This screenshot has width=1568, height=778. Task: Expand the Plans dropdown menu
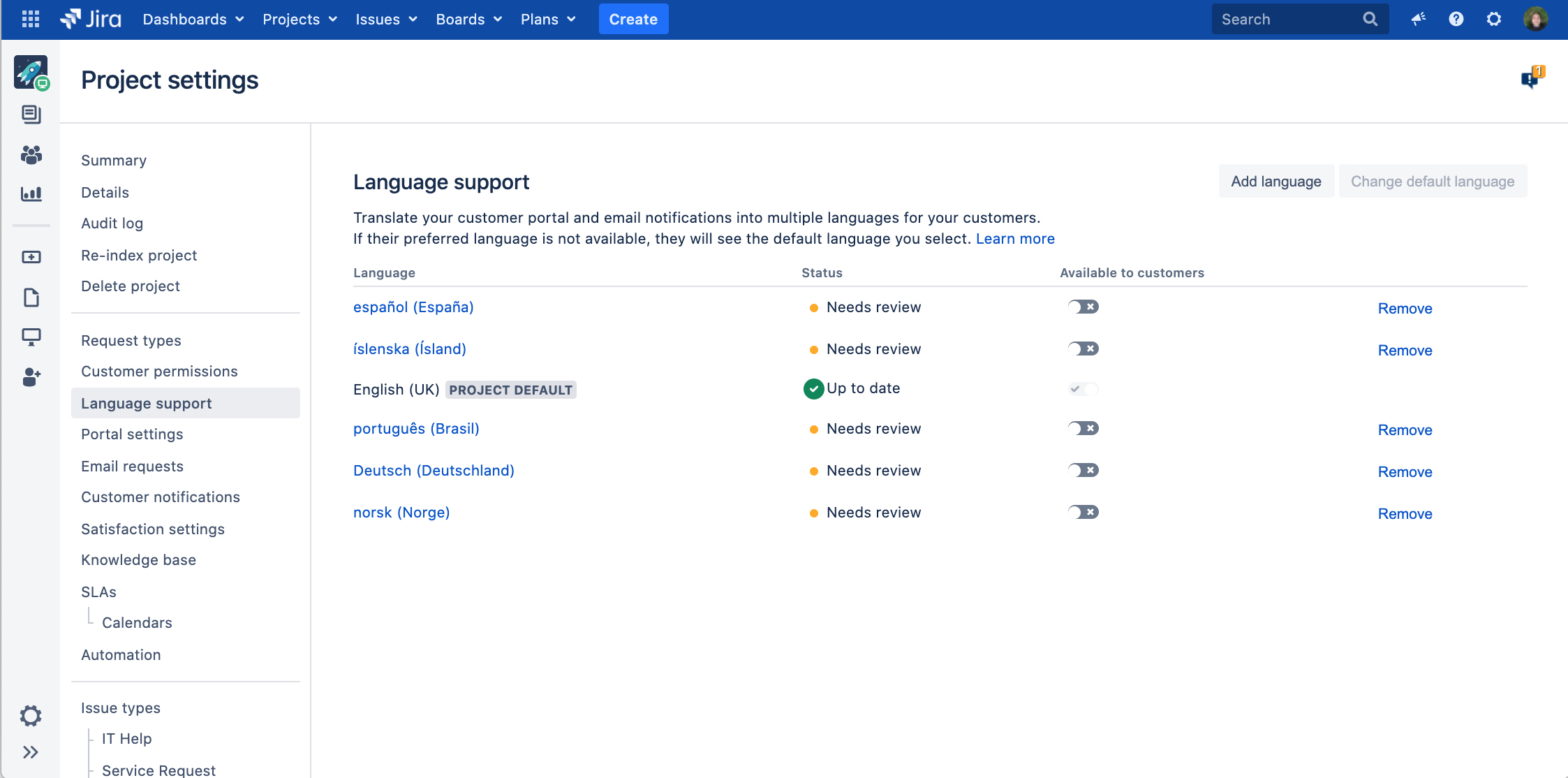pos(548,19)
